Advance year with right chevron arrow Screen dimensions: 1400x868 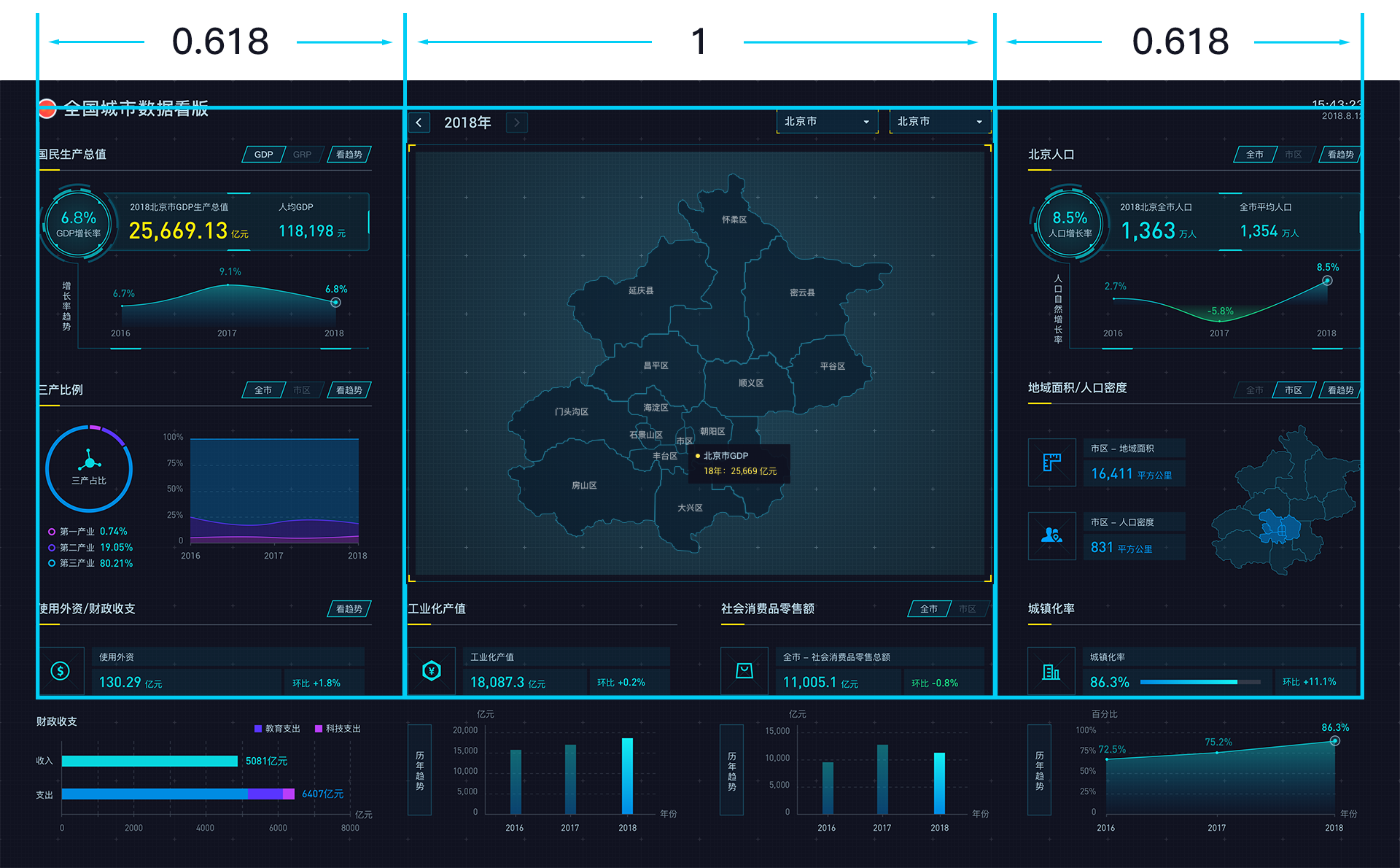tap(517, 123)
